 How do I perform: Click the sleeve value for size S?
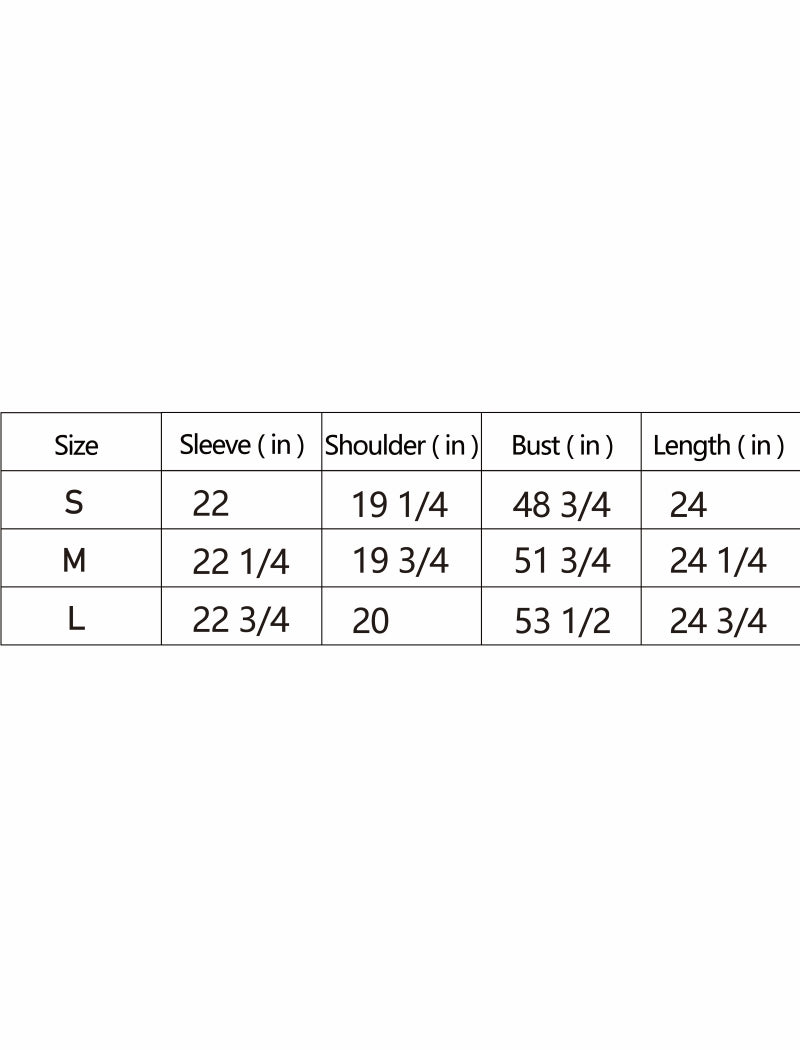(211, 503)
